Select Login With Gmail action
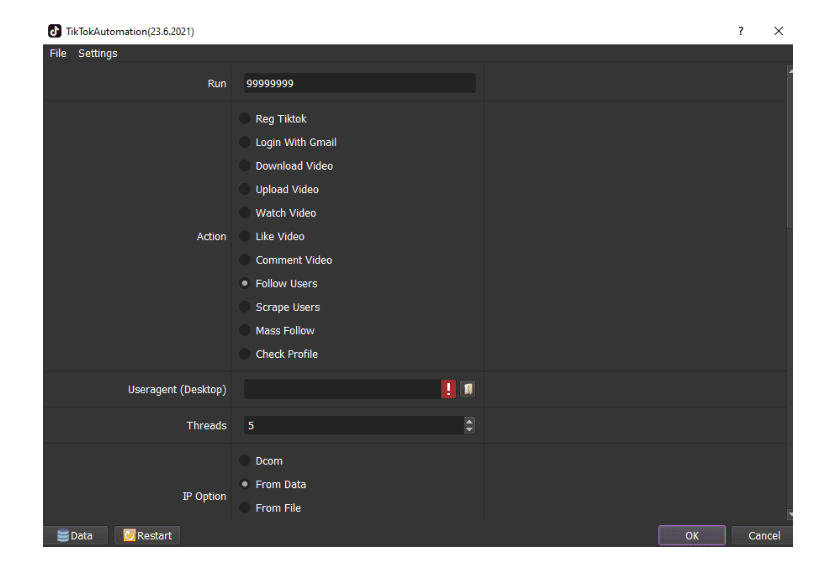Viewport: 818px width, 562px height. point(288,142)
